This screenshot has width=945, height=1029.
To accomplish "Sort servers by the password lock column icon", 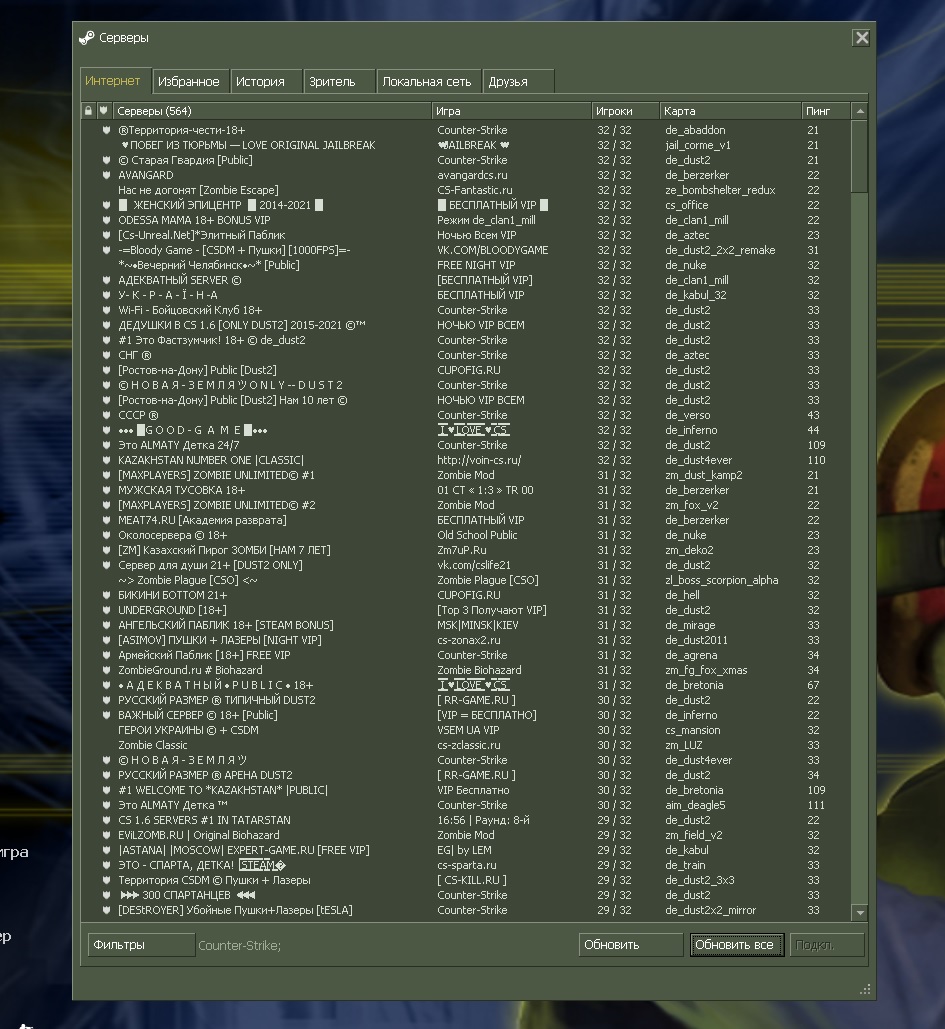I will pos(89,111).
